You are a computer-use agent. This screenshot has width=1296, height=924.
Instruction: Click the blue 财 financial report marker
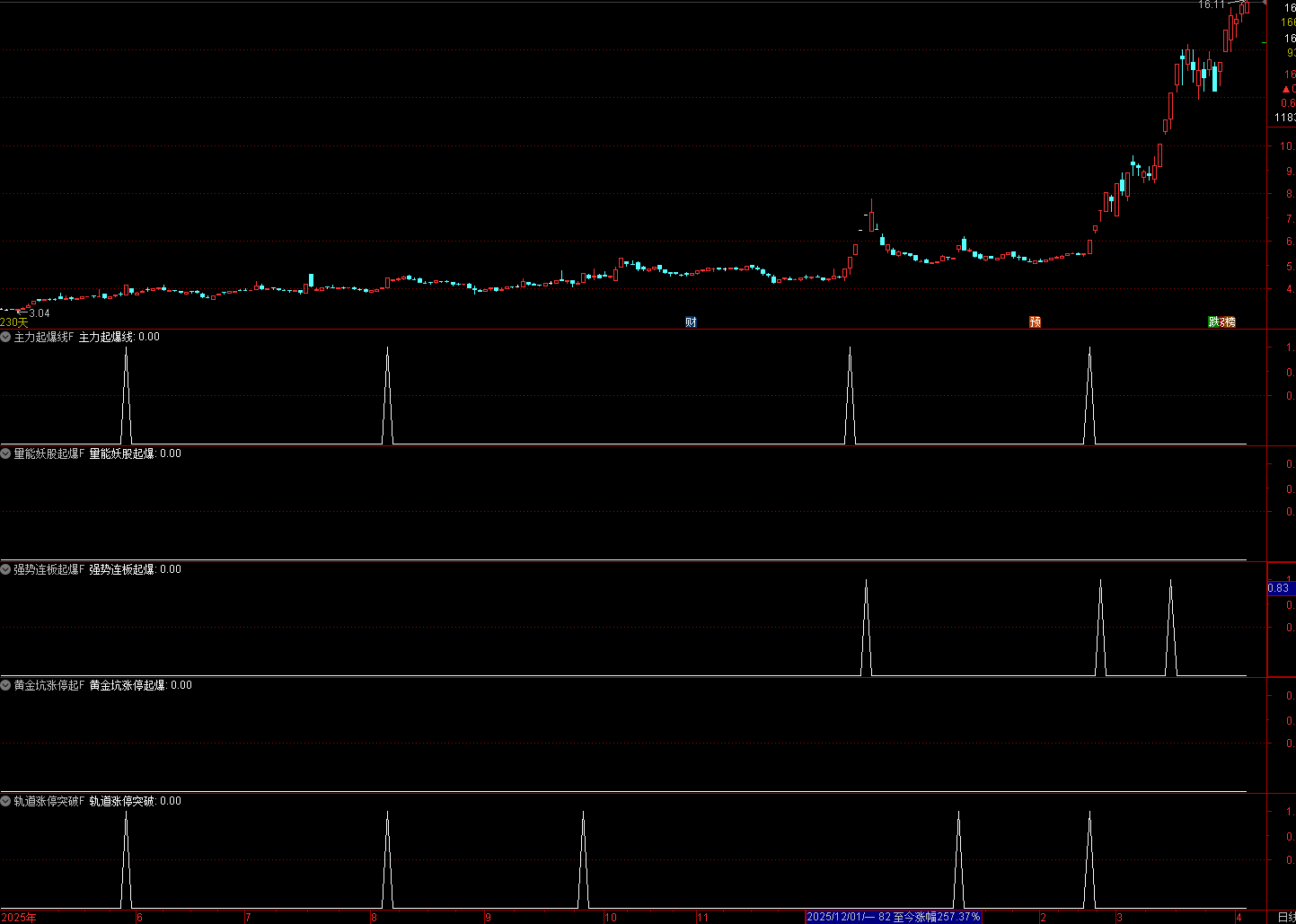coord(691,322)
